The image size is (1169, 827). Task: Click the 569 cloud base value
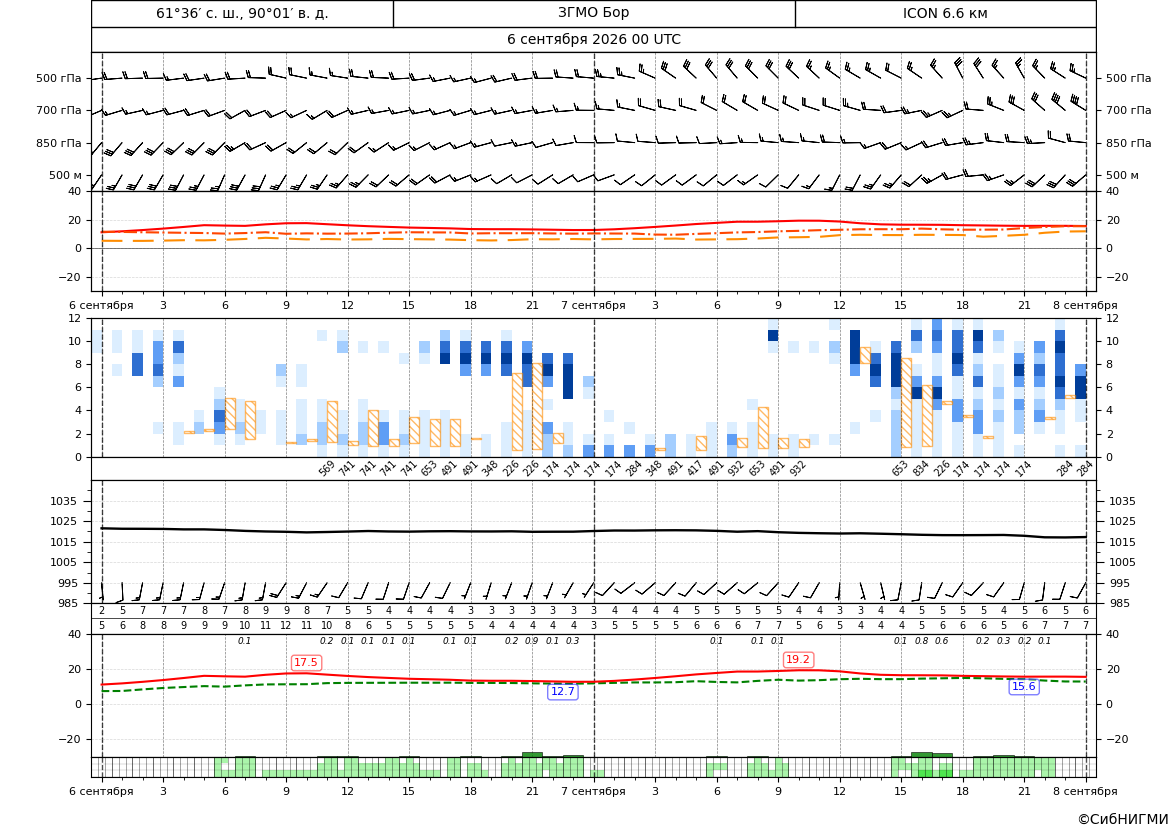326,468
